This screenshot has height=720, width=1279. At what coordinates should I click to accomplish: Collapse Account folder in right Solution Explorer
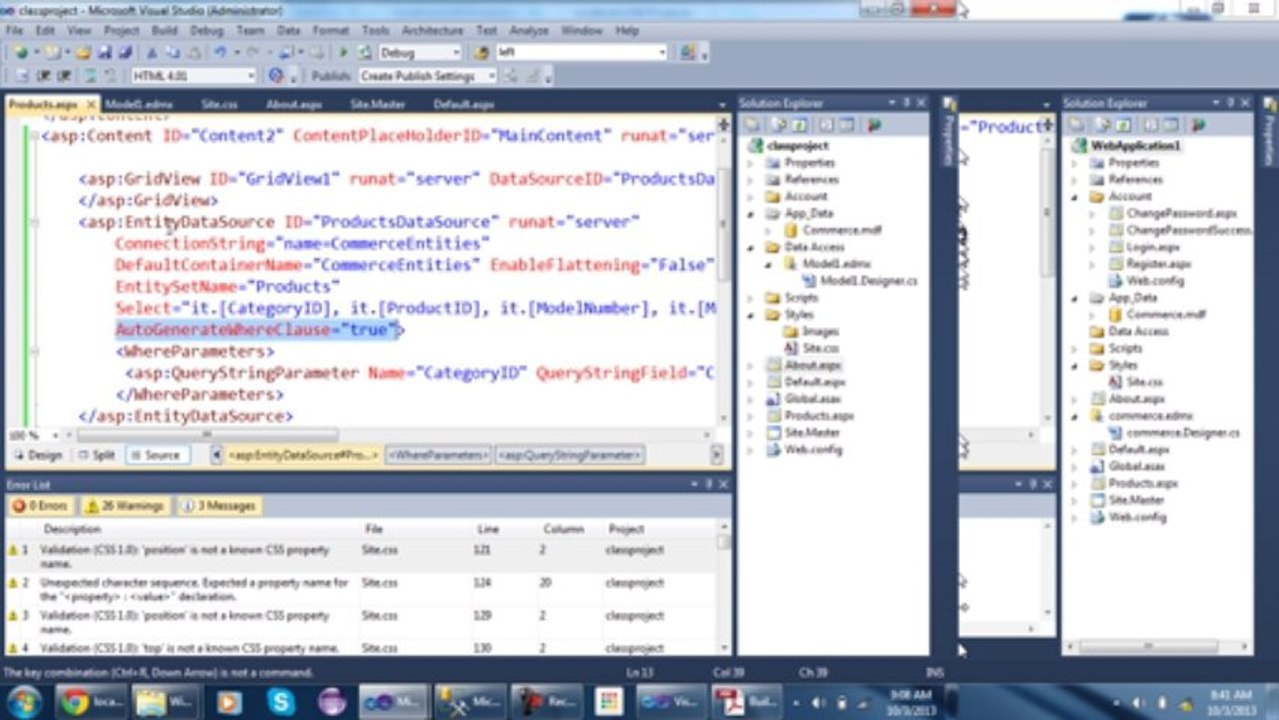pyautogui.click(x=1076, y=197)
